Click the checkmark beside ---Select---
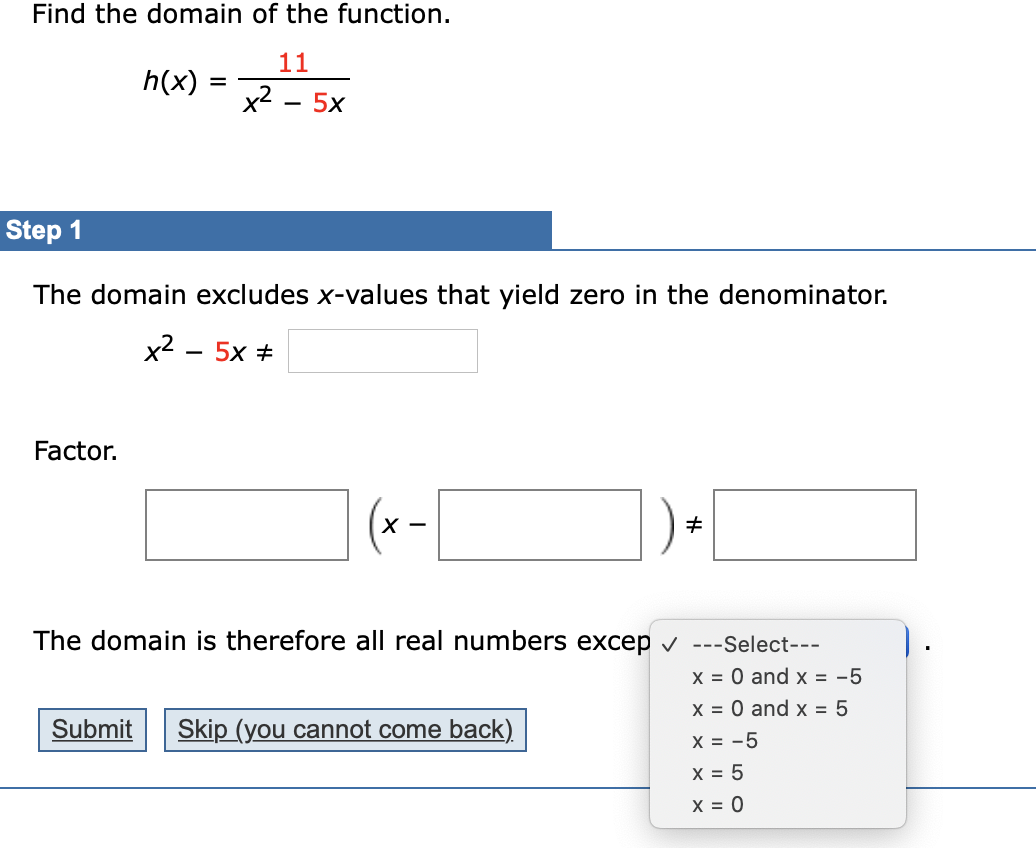The height and width of the screenshot is (848, 1036). click(669, 644)
